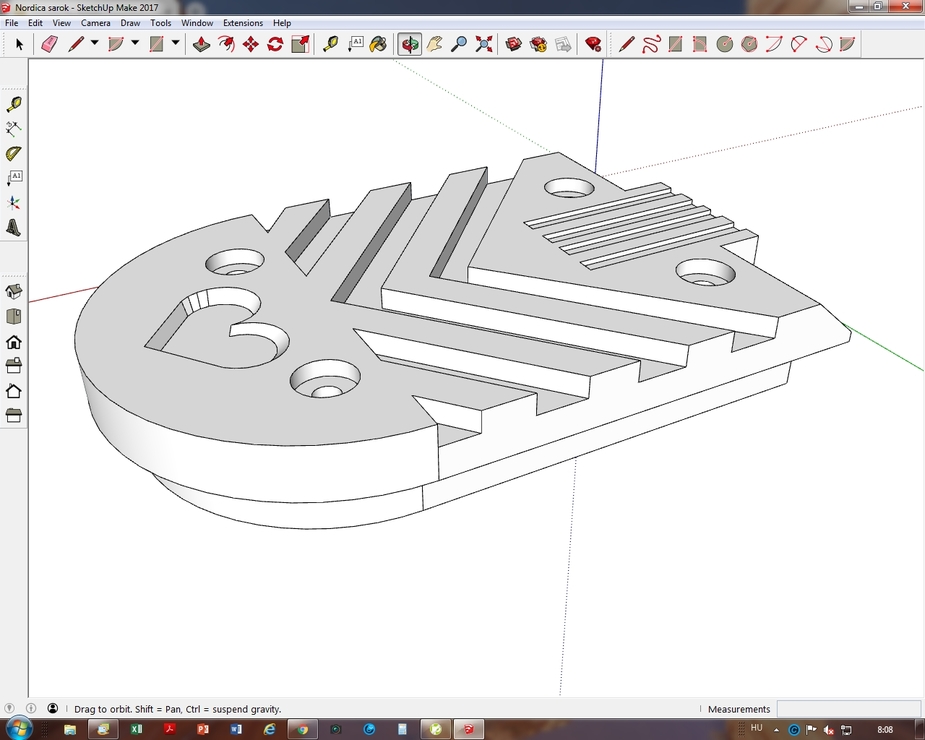Image resolution: width=925 pixels, height=740 pixels.
Task: Select the Protractor tool in left toolbar
Action: [14, 154]
